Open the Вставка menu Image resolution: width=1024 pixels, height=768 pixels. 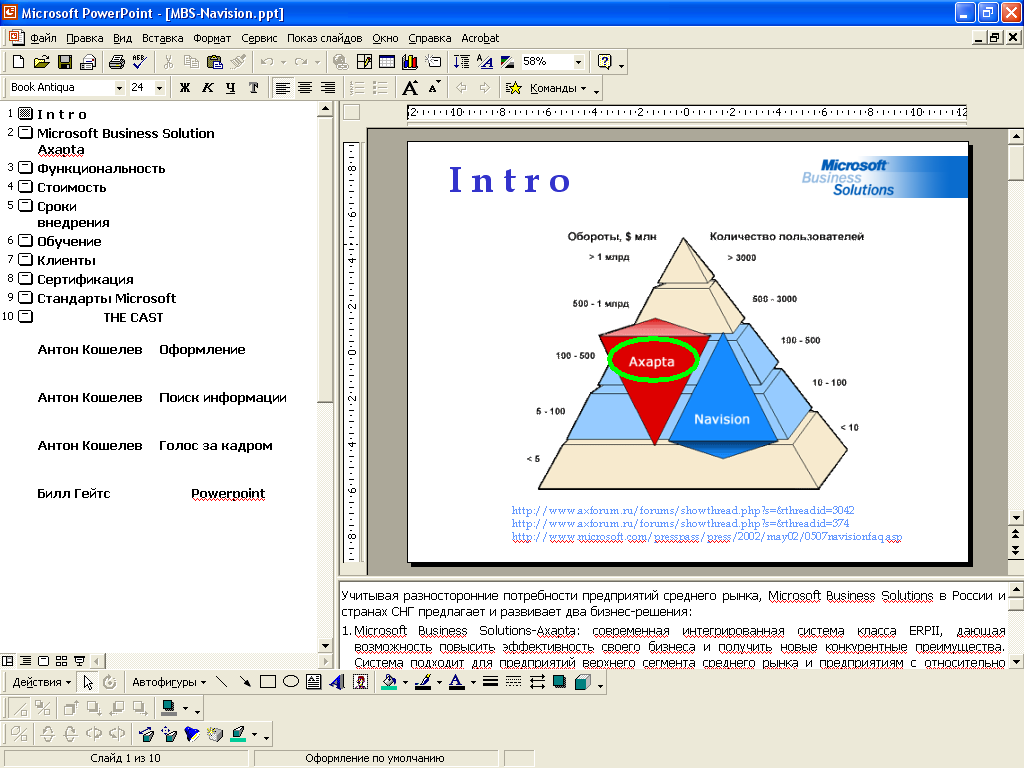(163, 38)
